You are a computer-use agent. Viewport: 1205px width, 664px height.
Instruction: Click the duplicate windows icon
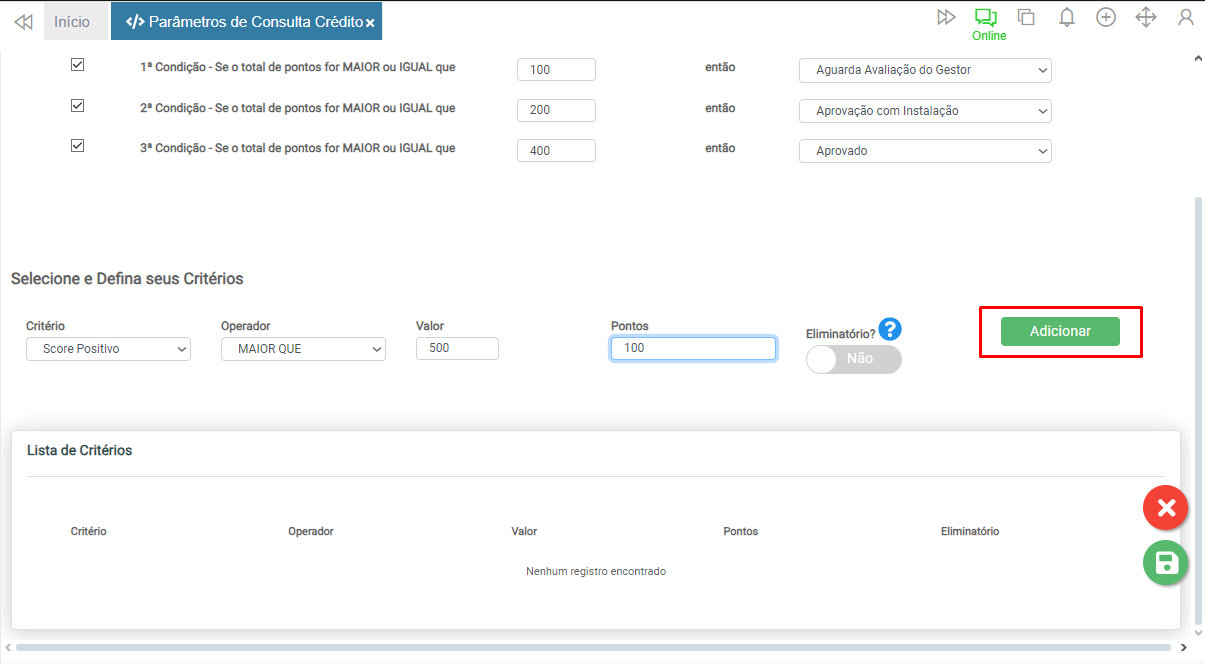click(x=1026, y=17)
